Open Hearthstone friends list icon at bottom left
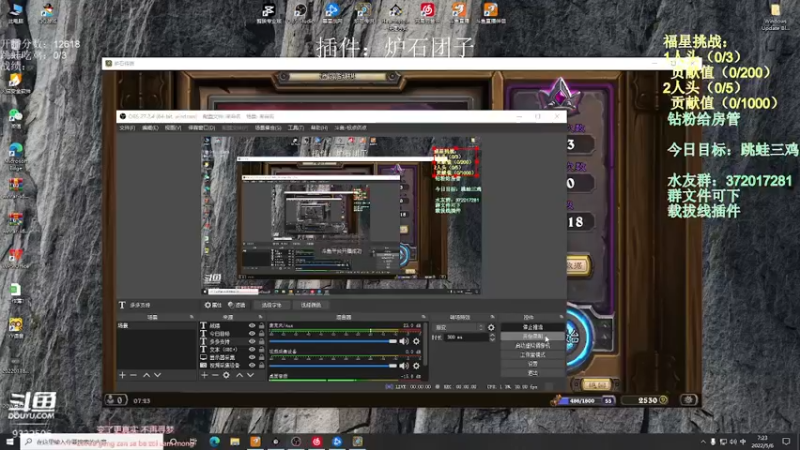The width and height of the screenshot is (800, 450). point(115,400)
